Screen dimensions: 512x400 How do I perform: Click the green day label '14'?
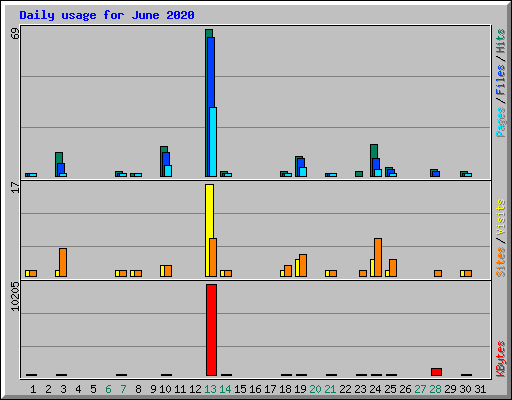pyautogui.click(x=225, y=389)
